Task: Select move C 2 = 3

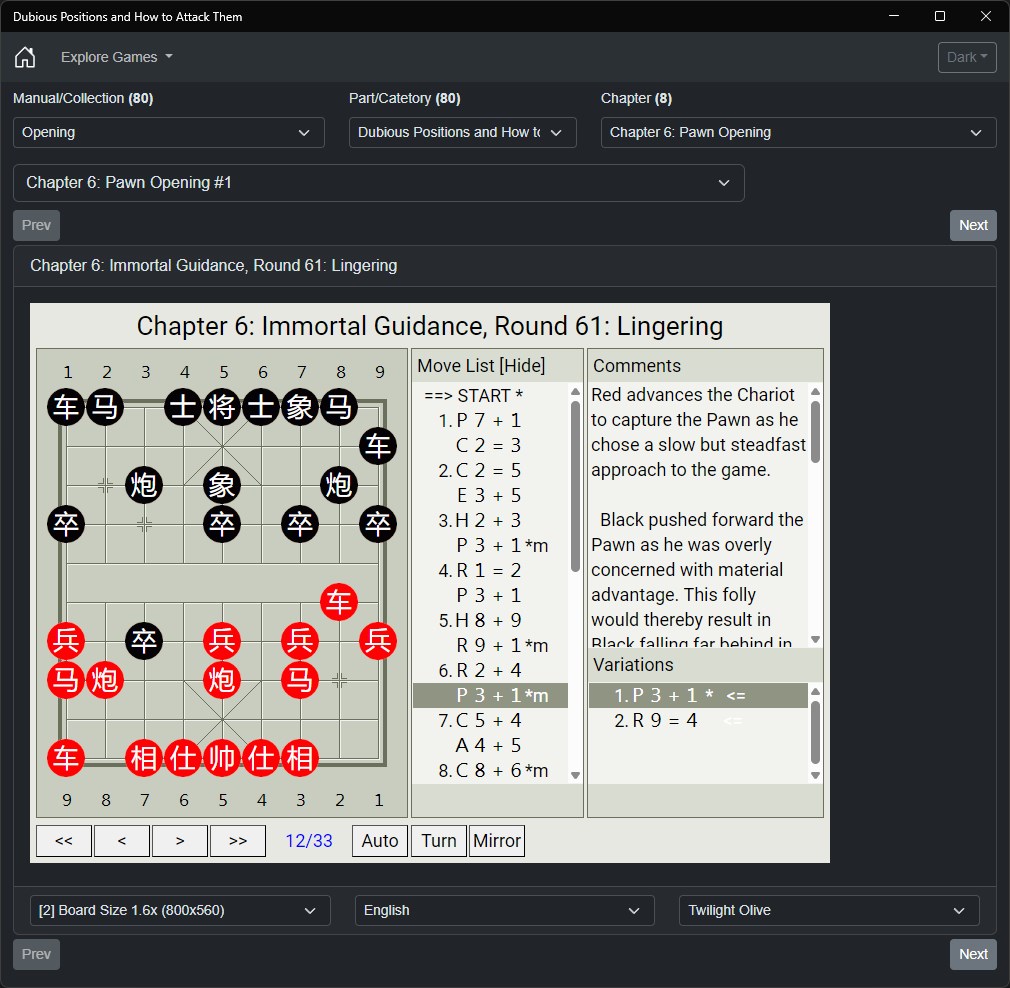Action: click(x=490, y=446)
